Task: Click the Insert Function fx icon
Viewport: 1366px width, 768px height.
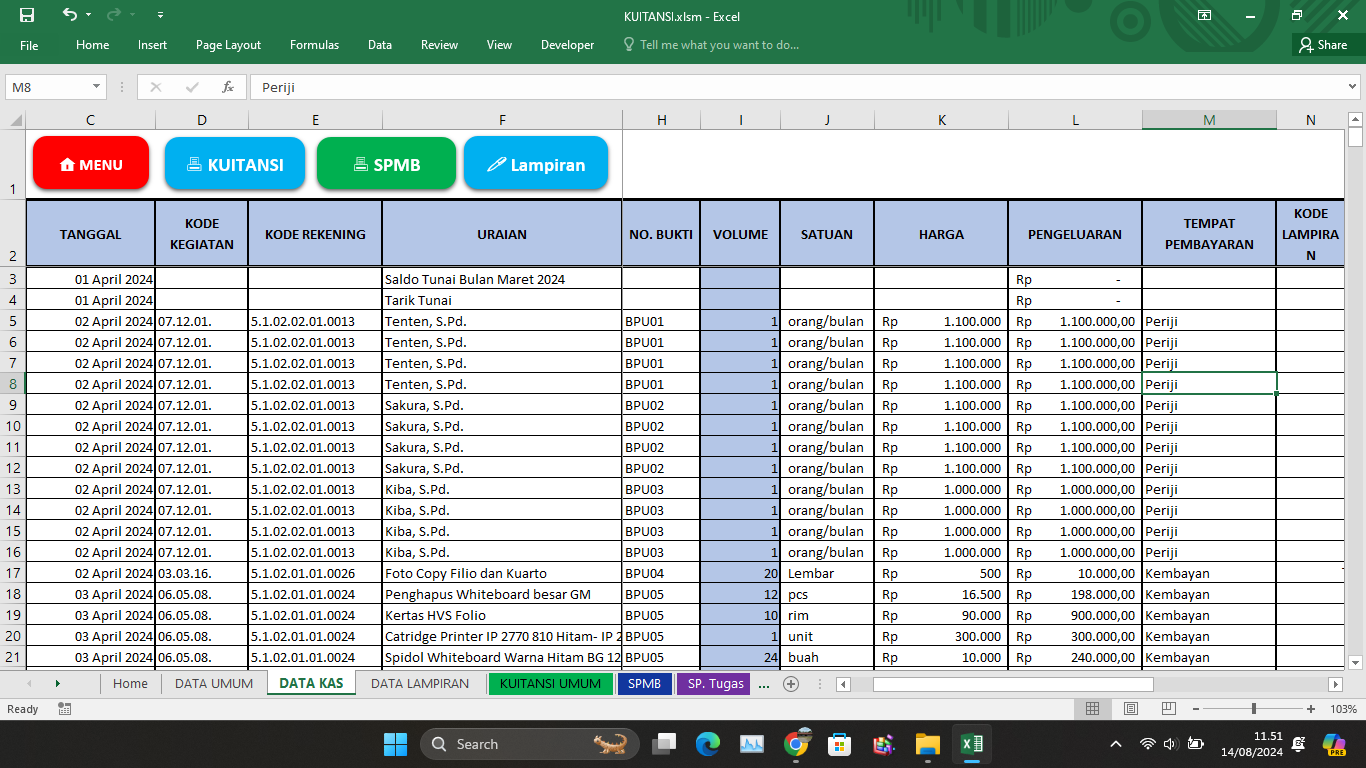Action: point(228,87)
